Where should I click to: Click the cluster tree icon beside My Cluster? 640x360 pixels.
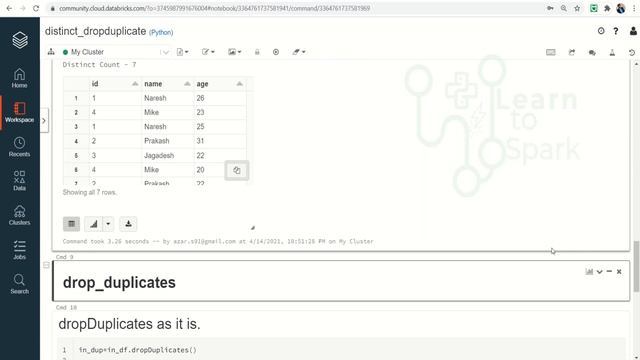[51, 52]
